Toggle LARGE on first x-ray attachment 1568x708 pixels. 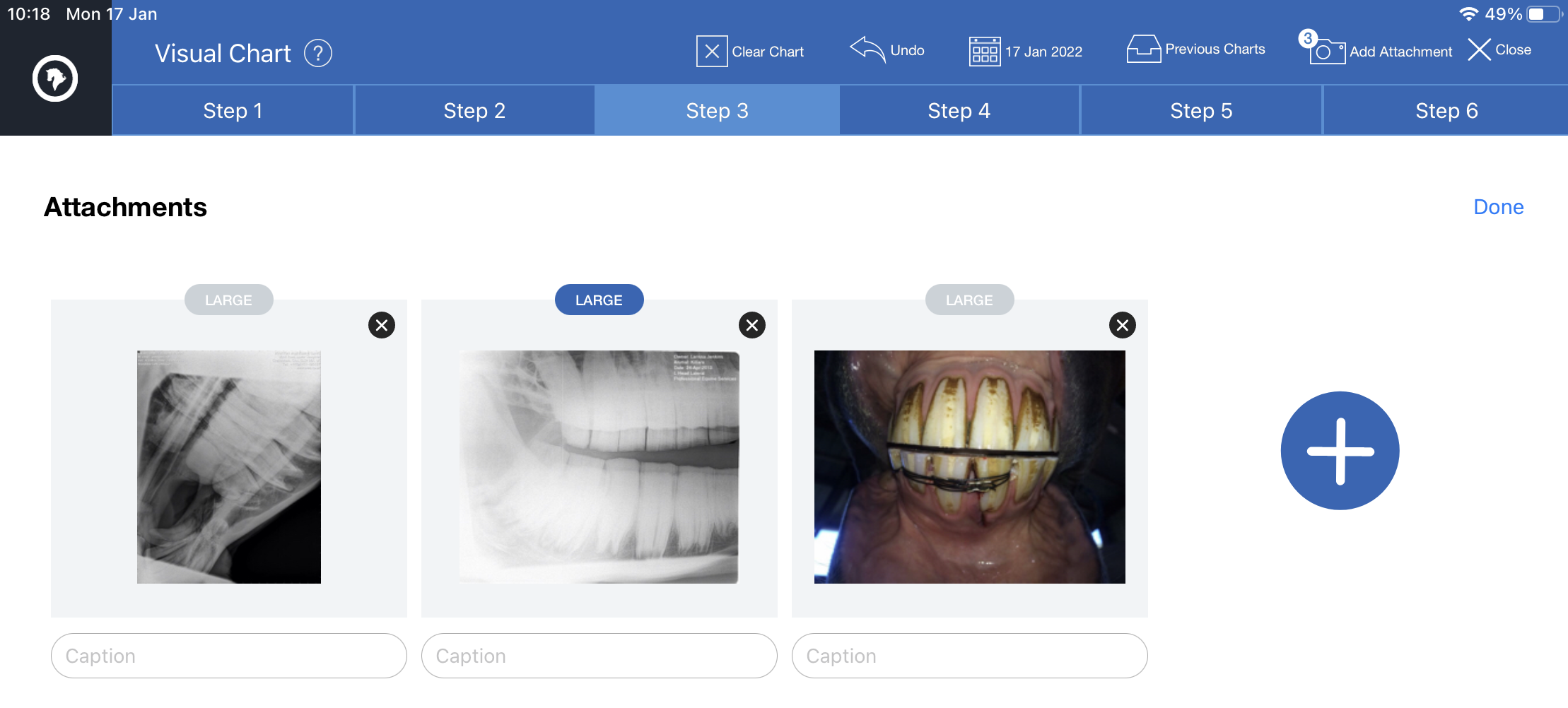click(228, 300)
